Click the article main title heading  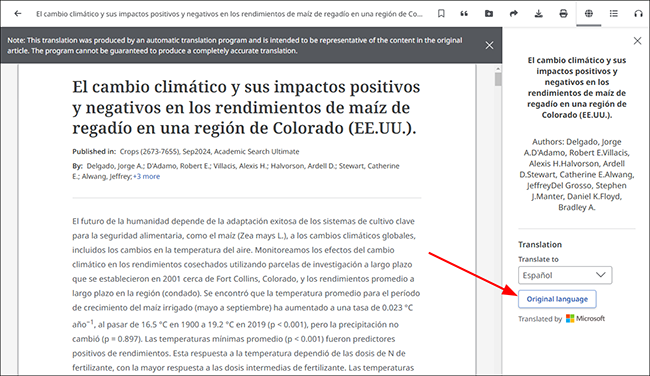(x=246, y=107)
